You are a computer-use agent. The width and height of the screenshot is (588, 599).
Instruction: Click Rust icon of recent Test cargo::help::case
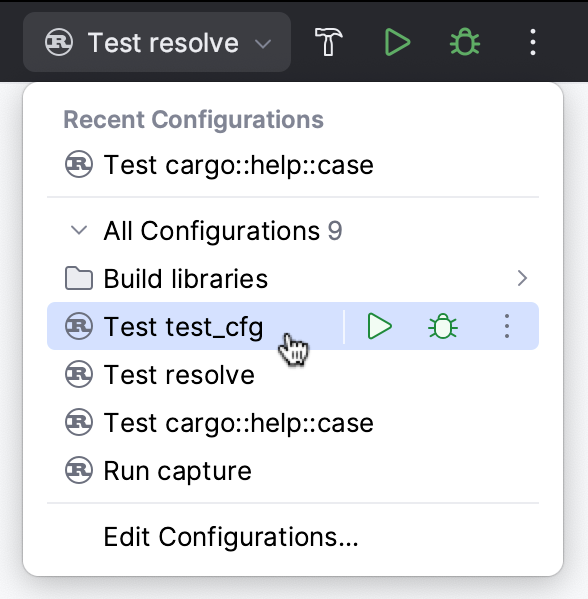tap(79, 165)
